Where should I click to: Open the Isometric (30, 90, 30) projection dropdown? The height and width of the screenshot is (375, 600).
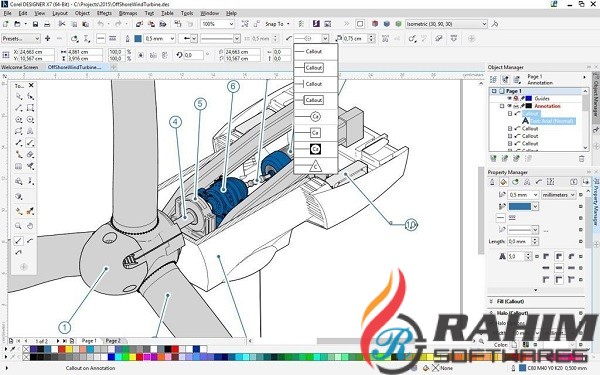tap(446, 24)
